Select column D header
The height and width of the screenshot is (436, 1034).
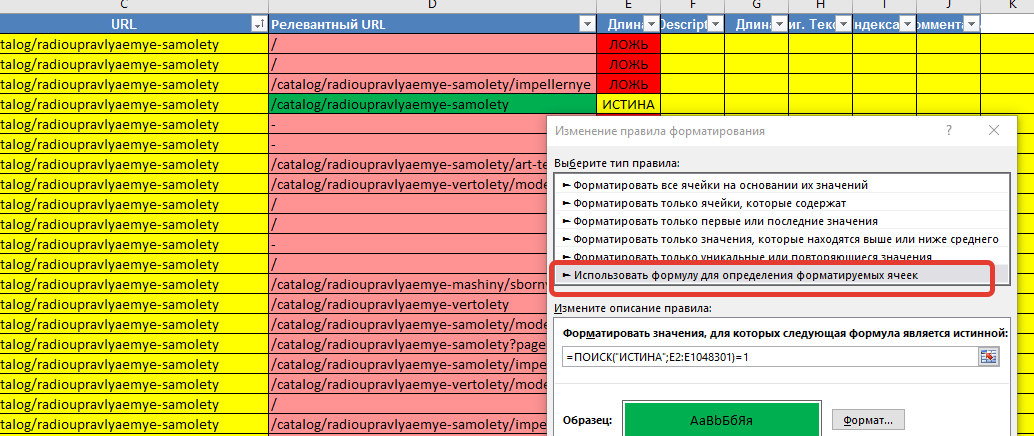click(432, 5)
